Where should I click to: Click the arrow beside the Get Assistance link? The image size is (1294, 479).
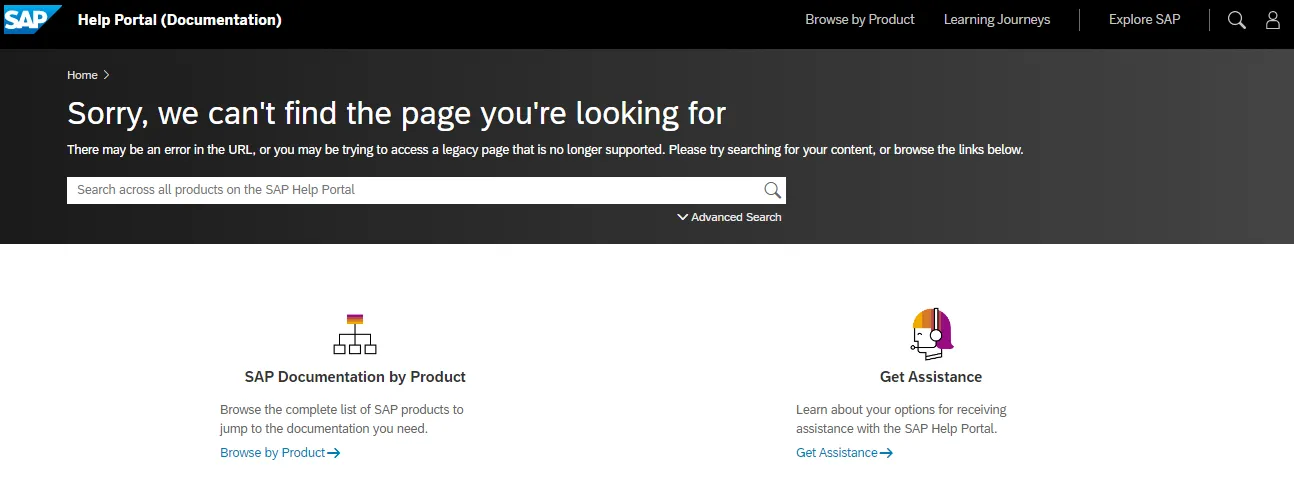tap(886, 453)
